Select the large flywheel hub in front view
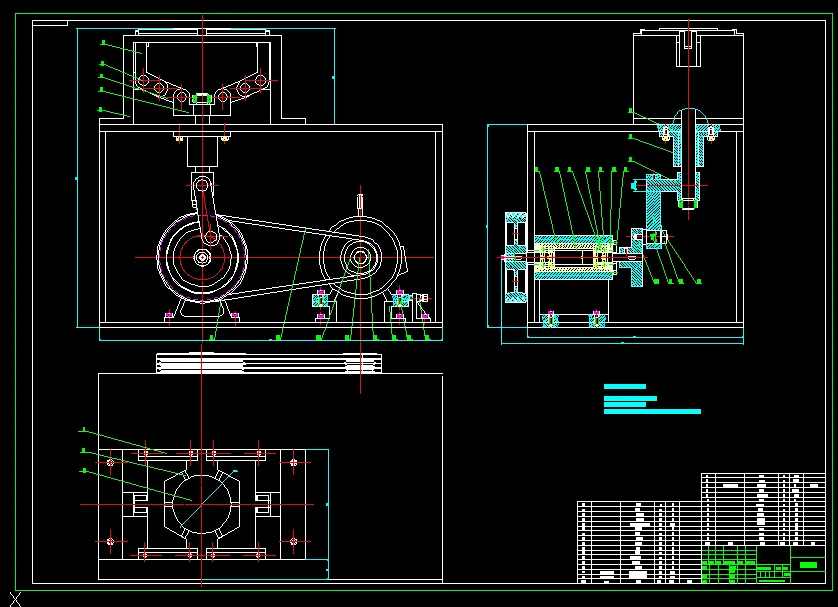The image size is (838, 607). tap(202, 257)
